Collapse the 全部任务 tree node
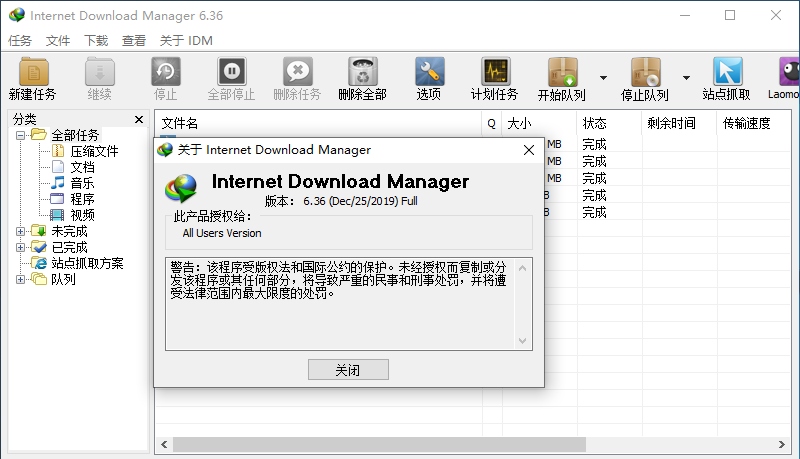This screenshot has width=800, height=459. (20, 136)
